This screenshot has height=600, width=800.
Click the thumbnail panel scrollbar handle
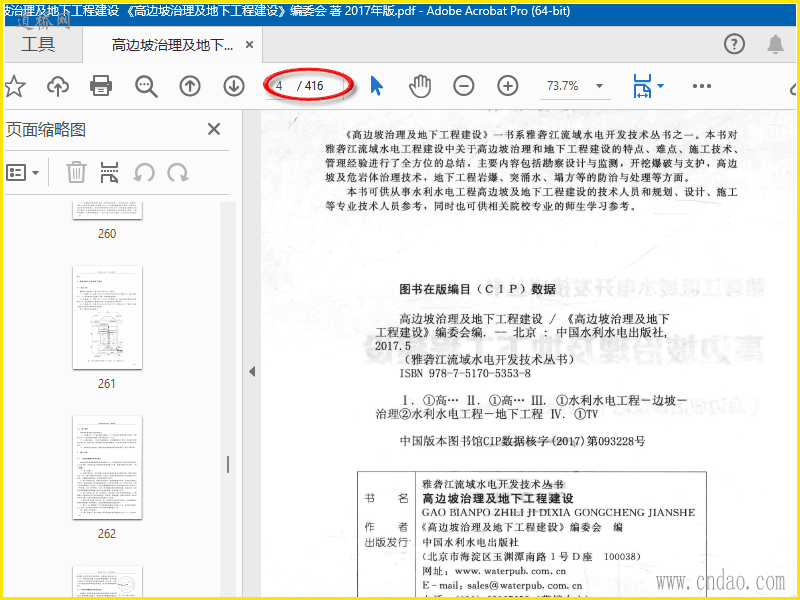tap(228, 464)
